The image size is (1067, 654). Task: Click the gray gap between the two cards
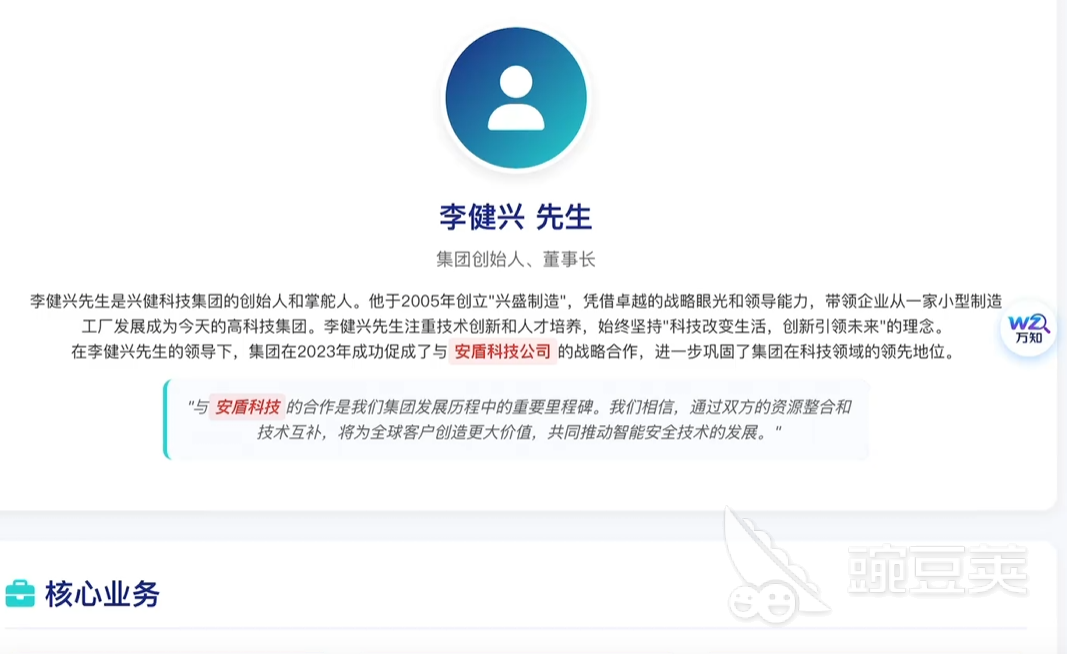(517, 525)
